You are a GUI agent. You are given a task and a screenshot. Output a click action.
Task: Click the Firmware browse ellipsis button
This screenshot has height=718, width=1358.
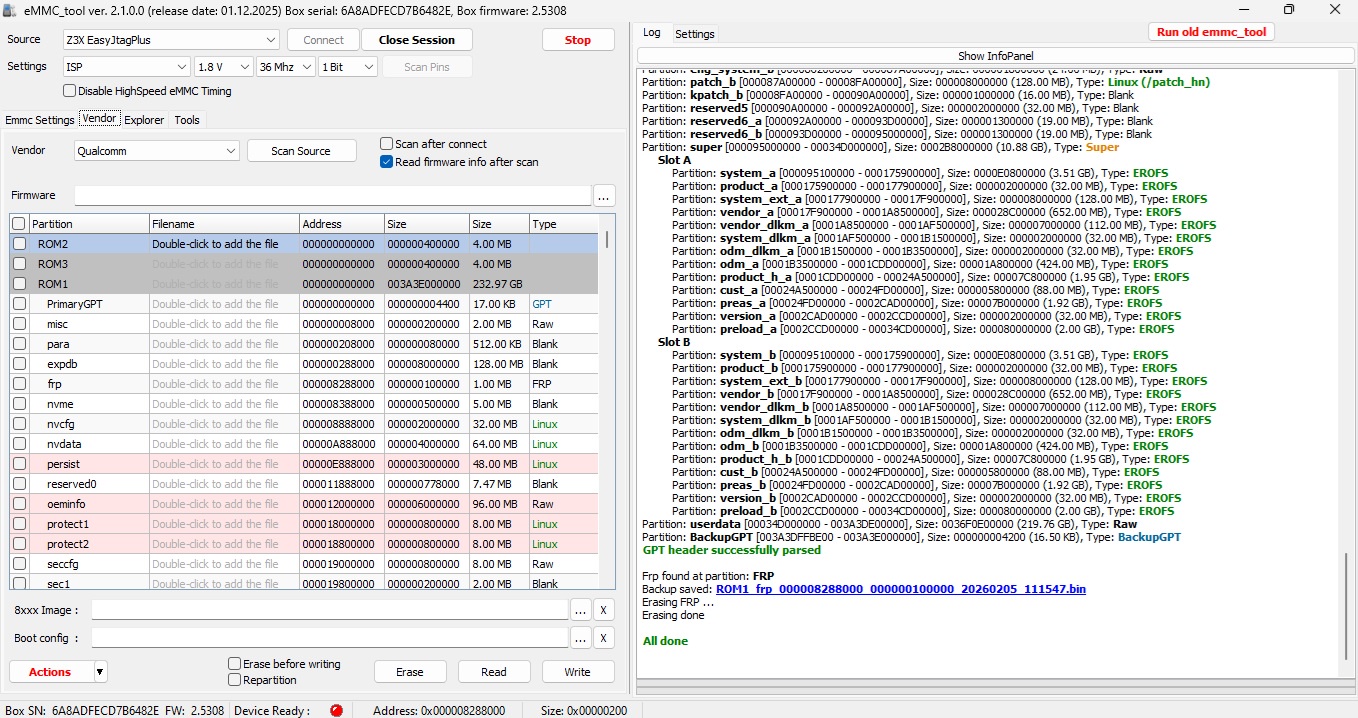(604, 195)
